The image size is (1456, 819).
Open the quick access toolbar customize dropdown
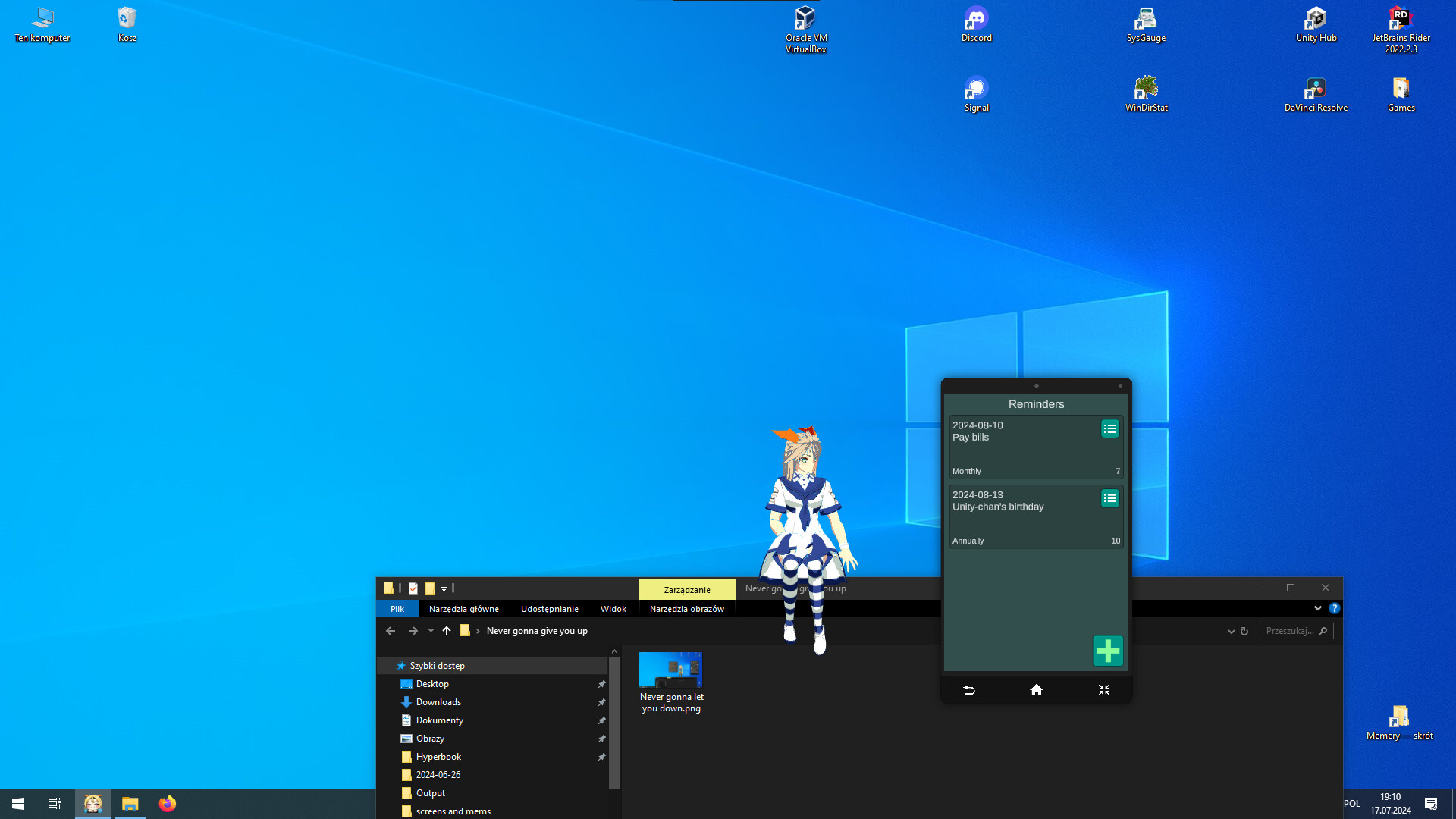tap(444, 588)
